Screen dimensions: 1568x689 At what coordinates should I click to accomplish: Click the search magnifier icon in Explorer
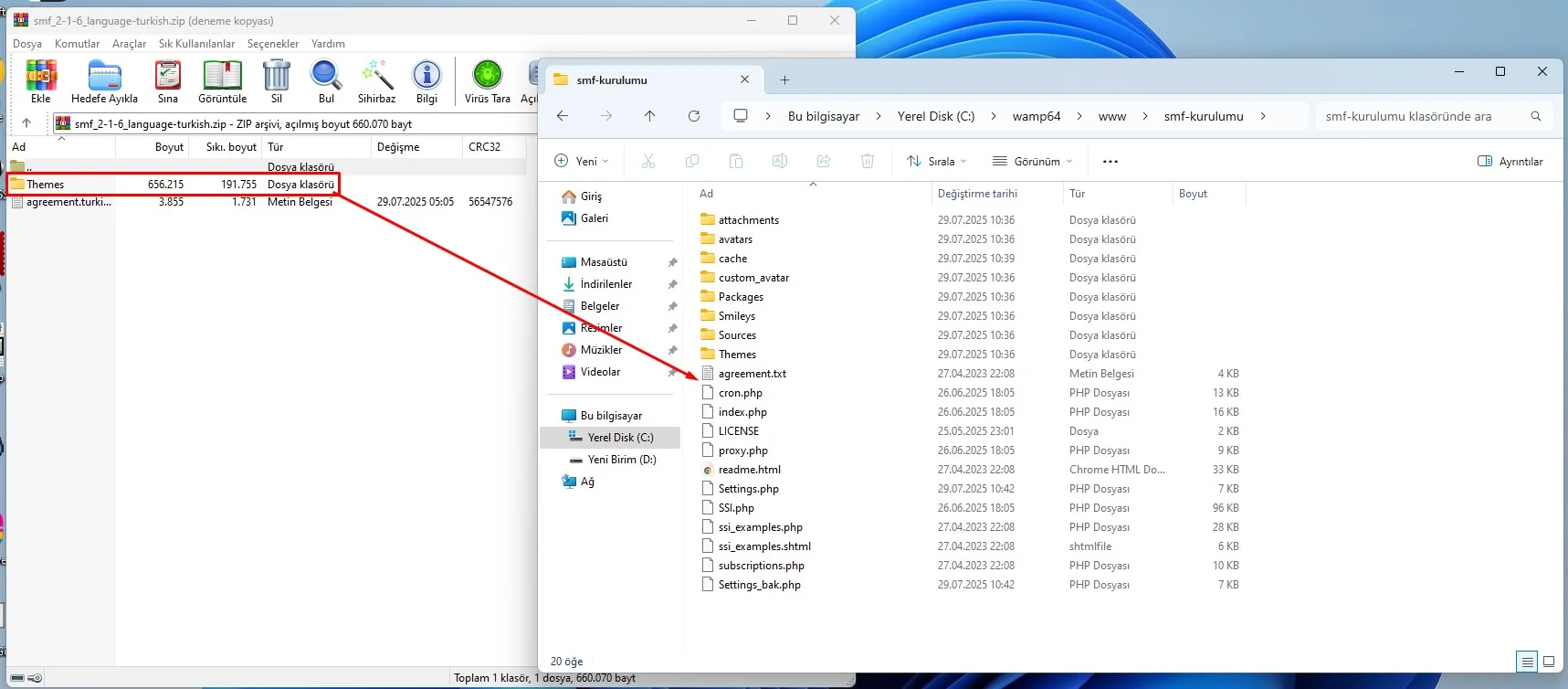(1536, 116)
